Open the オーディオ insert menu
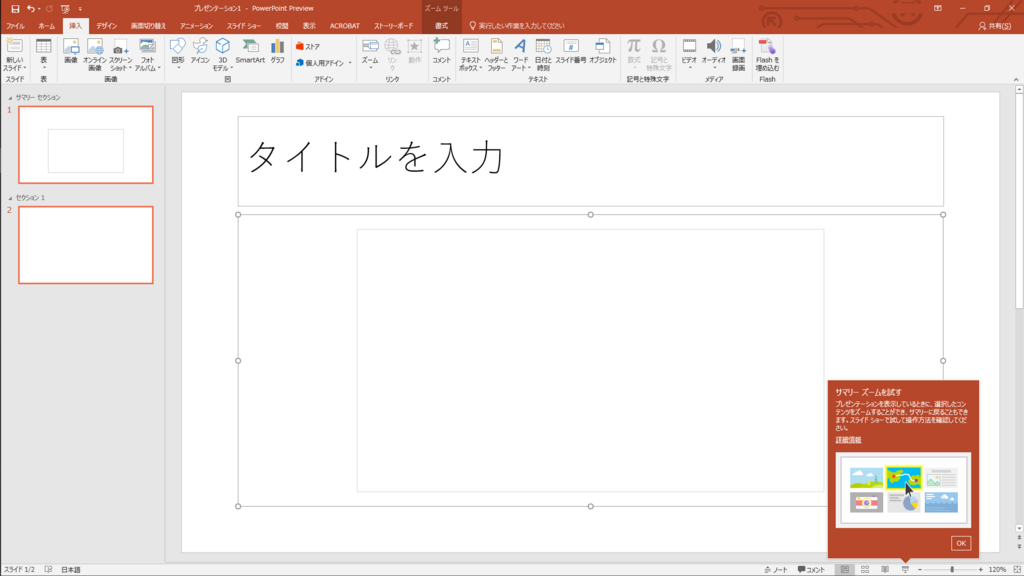1024x576 pixels. point(714,54)
